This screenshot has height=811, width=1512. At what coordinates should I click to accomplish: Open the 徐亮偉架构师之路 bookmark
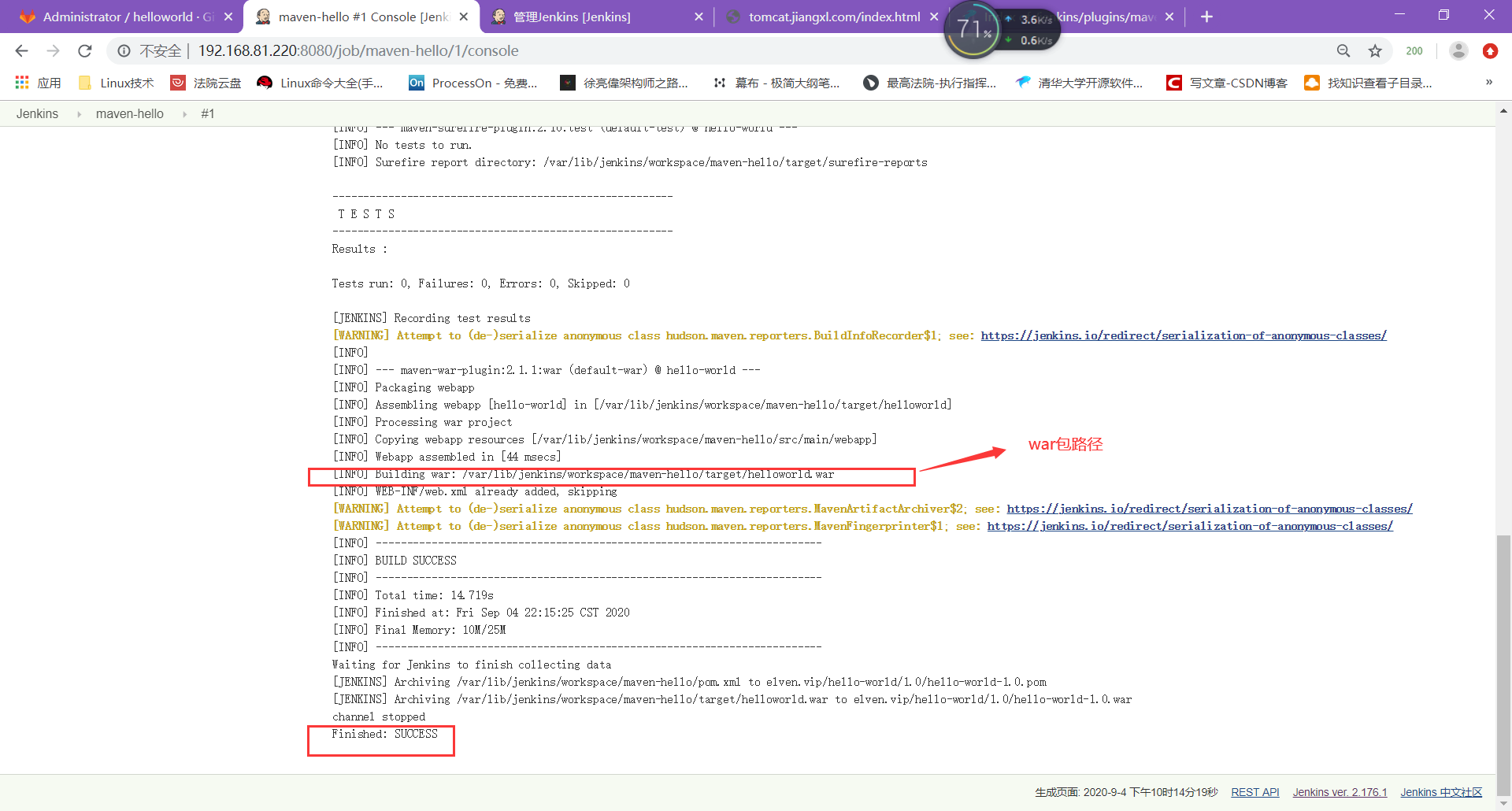(624, 83)
